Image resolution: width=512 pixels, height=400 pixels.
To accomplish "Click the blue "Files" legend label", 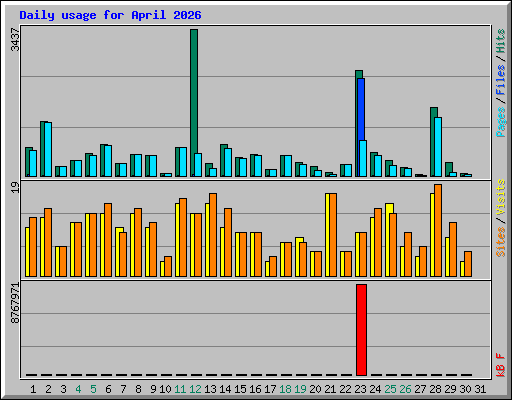I will coord(501,80).
